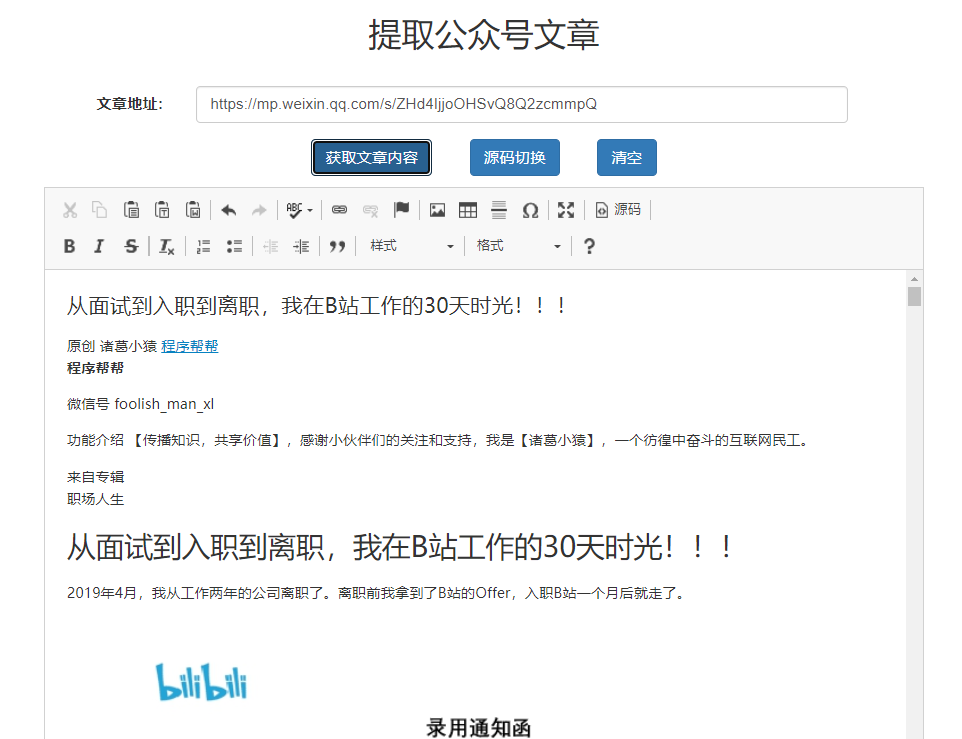962x739 pixels.
Task: Click the 录用通知函 heading
Action: [x=479, y=728]
